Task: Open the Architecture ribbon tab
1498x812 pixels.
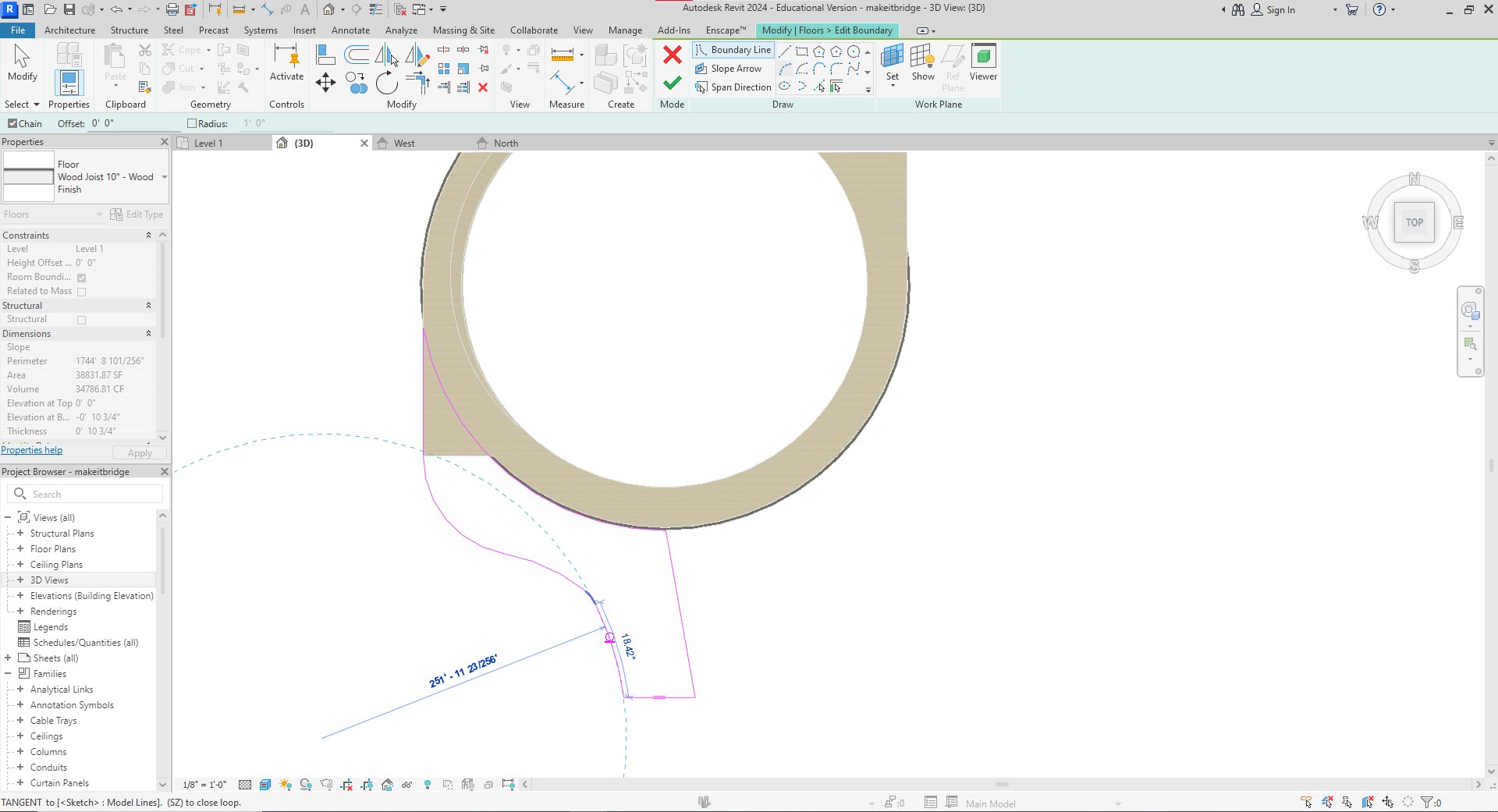Action: (x=69, y=30)
